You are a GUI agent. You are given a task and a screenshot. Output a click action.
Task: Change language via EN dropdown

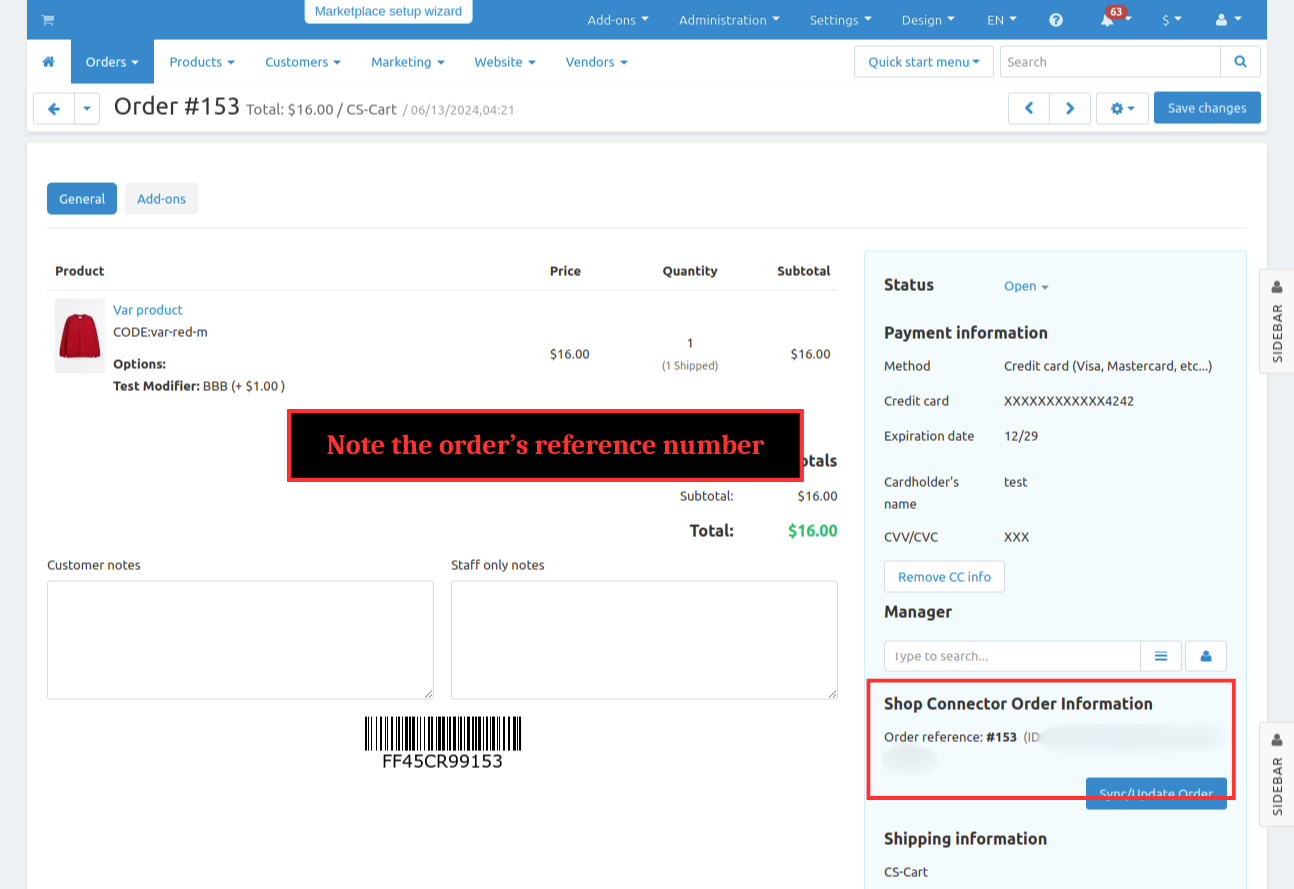click(1002, 20)
